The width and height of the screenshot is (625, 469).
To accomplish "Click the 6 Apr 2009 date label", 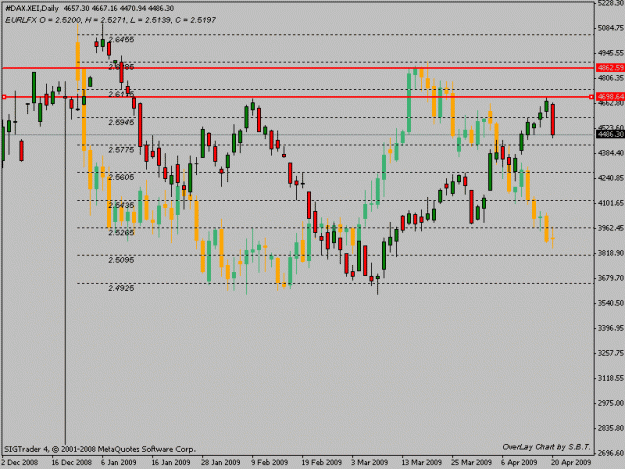I will pyautogui.click(x=519, y=463).
